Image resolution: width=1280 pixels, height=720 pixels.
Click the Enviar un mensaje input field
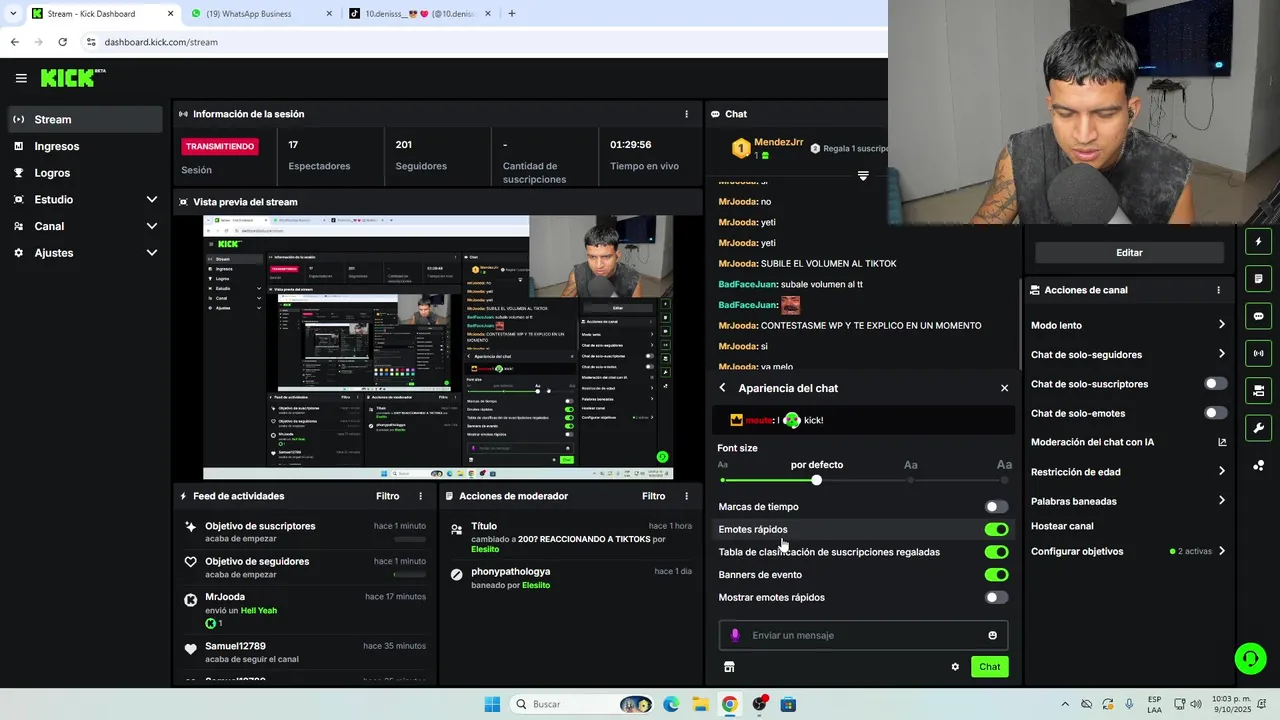click(863, 635)
